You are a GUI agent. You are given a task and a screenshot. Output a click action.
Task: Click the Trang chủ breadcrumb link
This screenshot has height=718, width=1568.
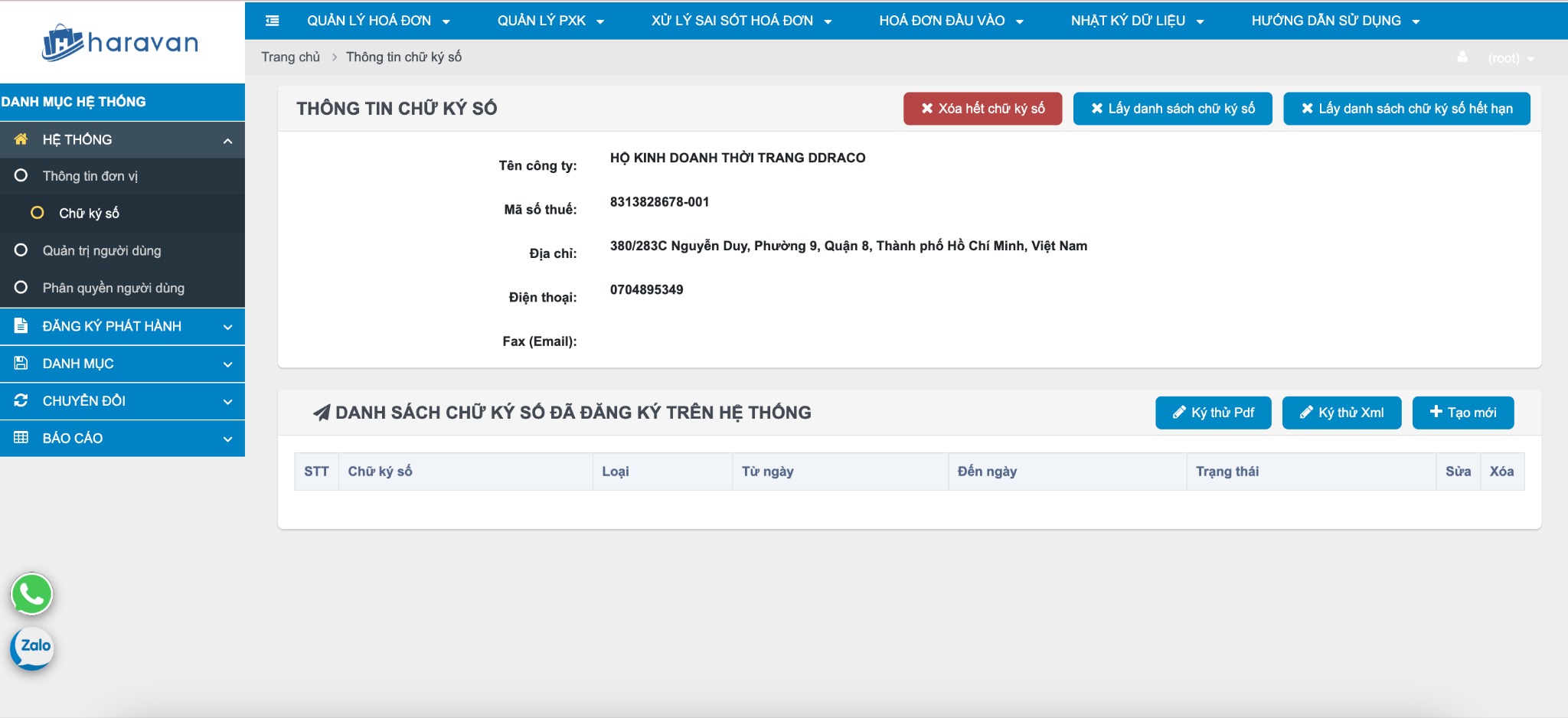pyautogui.click(x=290, y=57)
